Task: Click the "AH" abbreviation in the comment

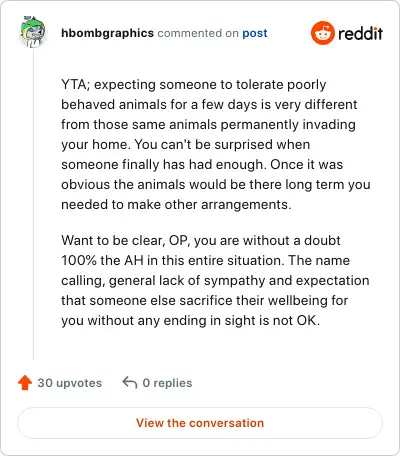Action: click(134, 261)
